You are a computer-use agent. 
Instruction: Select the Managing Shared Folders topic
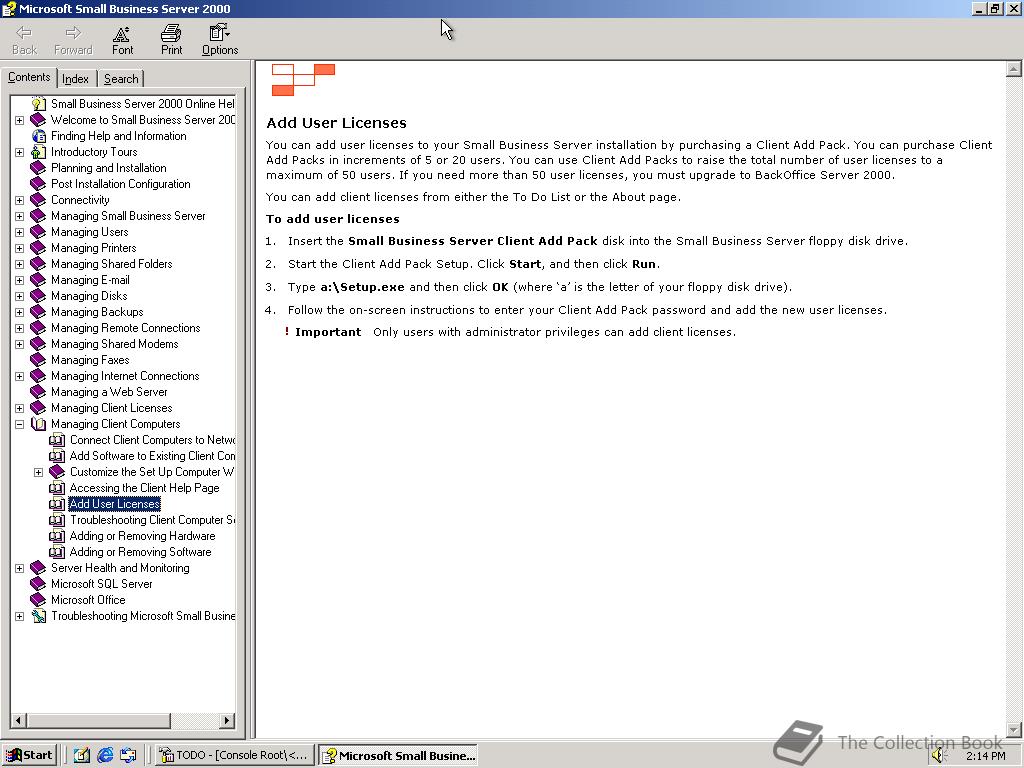[x=112, y=264]
